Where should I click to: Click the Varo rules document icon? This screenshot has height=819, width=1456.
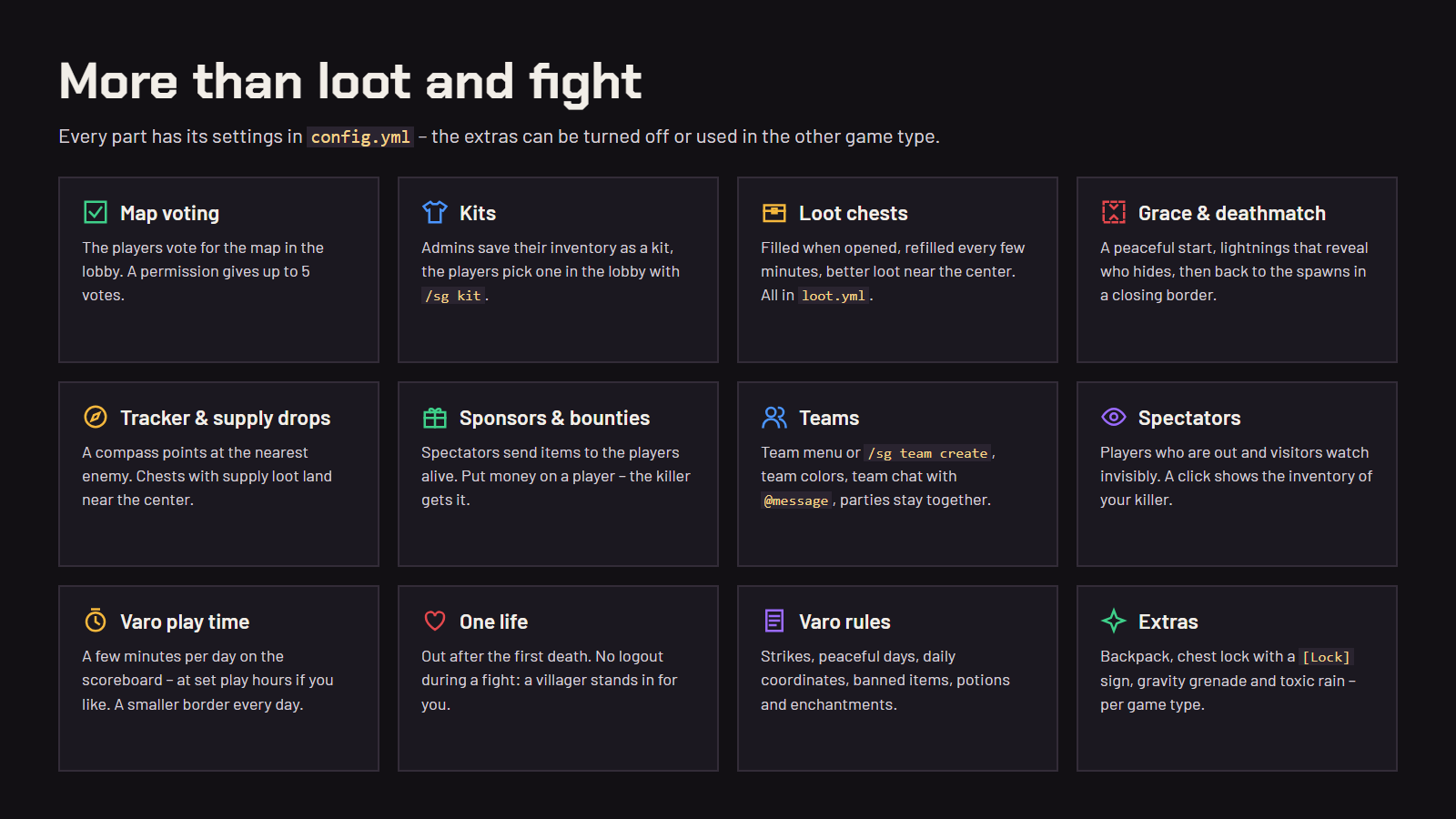pyautogui.click(x=774, y=621)
